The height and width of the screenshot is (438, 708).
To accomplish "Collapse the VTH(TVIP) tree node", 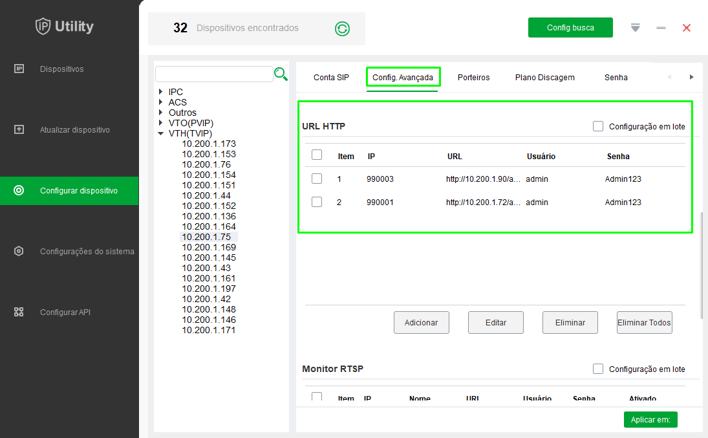I will pyautogui.click(x=160, y=133).
